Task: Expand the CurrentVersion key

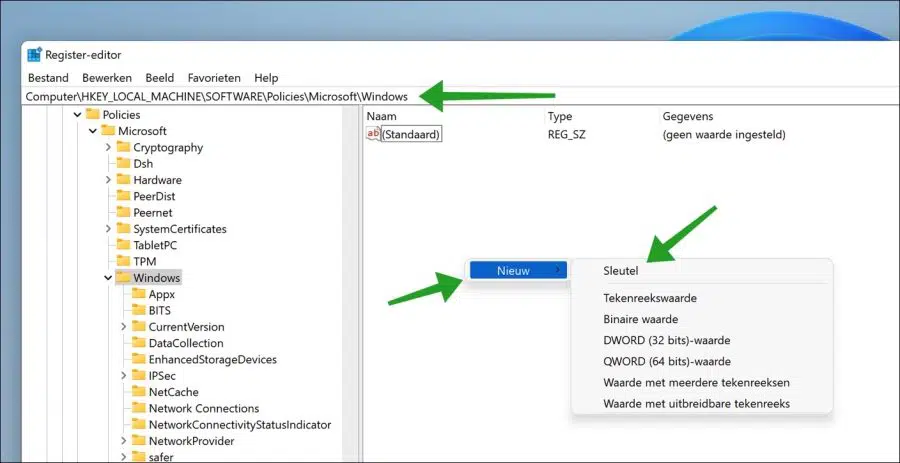Action: [123, 327]
